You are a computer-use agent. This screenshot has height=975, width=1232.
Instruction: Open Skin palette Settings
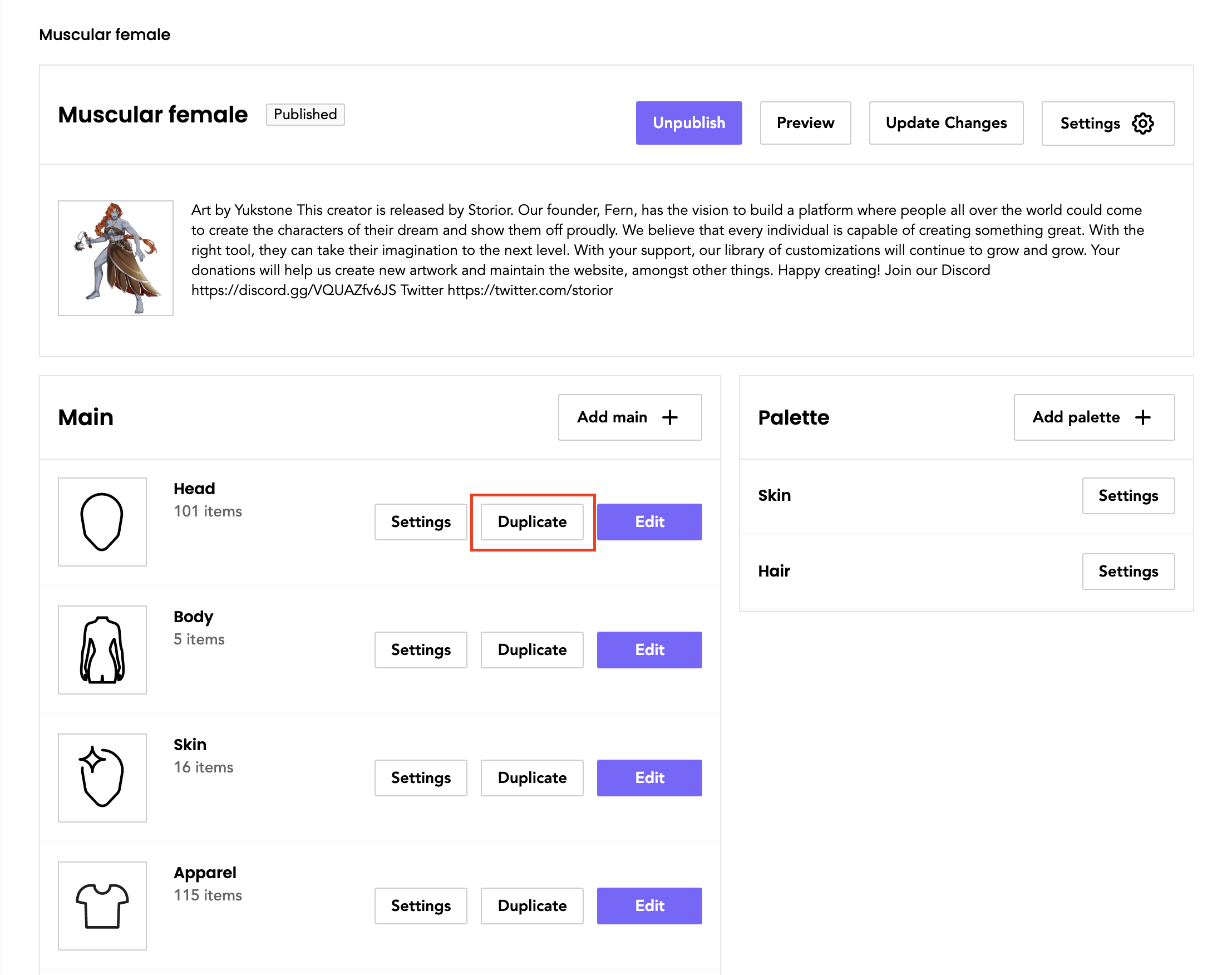tap(1127, 495)
